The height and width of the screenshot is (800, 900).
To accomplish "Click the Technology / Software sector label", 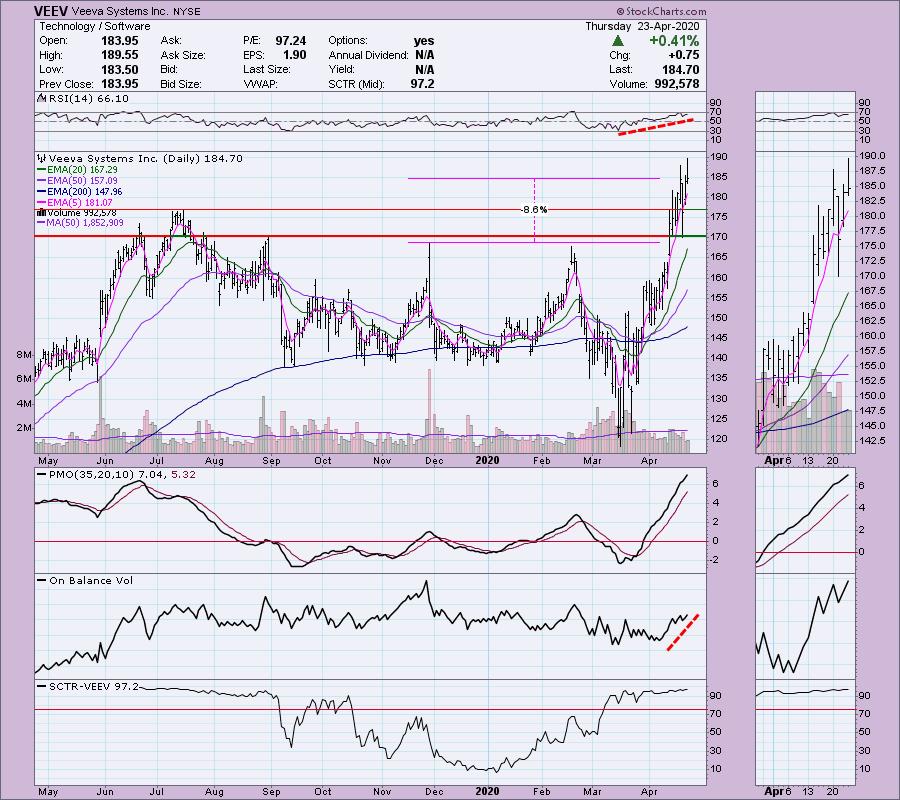I will [95, 26].
